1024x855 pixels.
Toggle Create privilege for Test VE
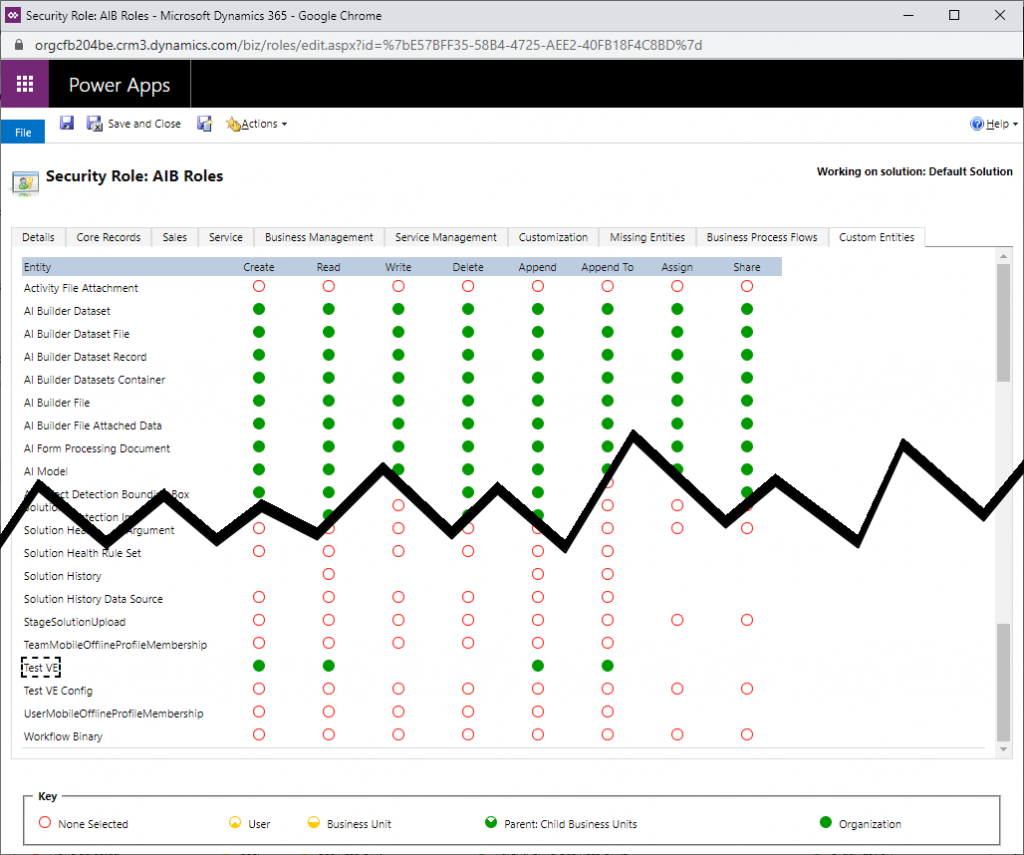pos(259,666)
